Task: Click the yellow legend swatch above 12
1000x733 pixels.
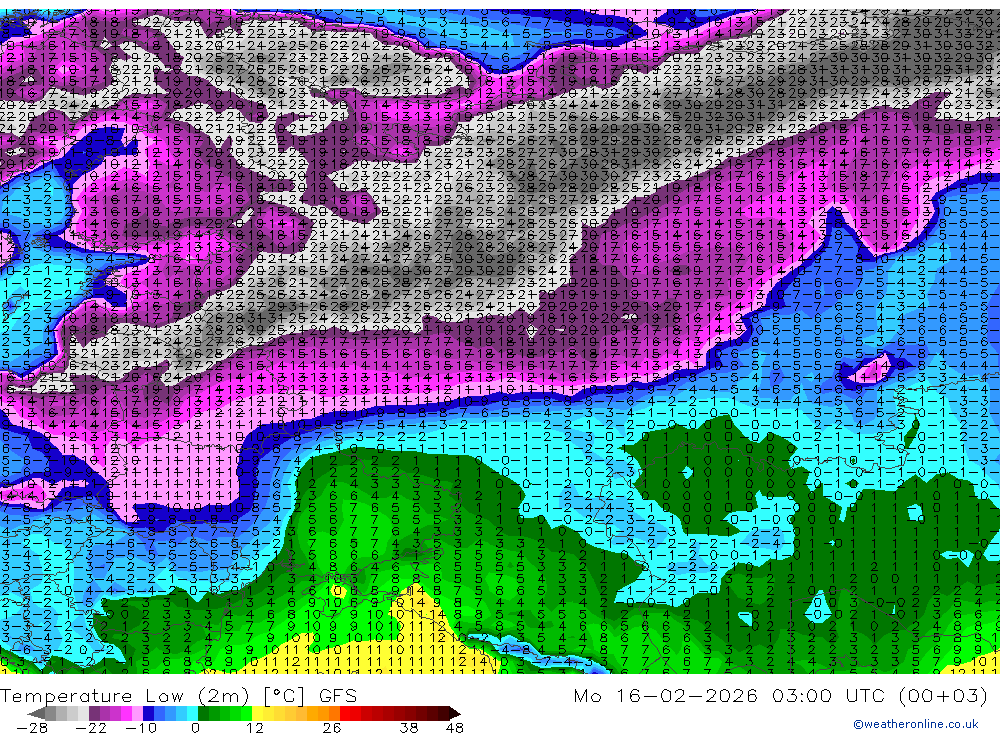Action: pyautogui.click(x=258, y=713)
